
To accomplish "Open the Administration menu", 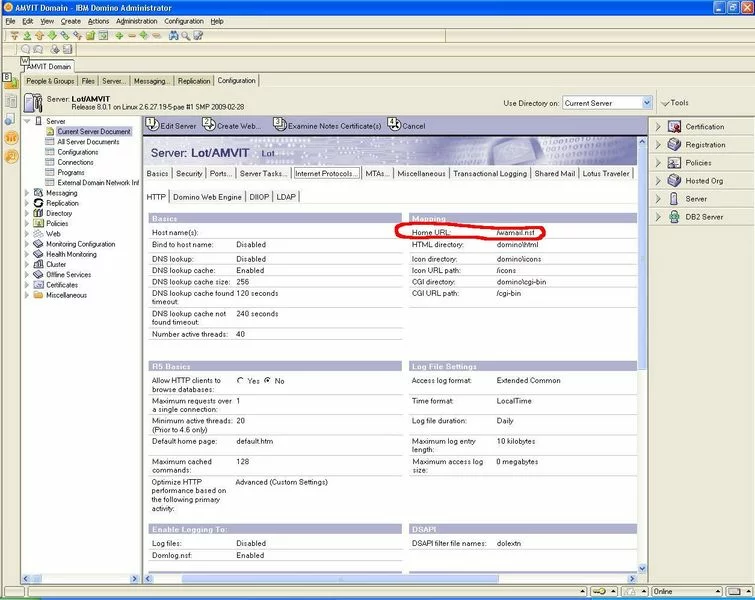I will pos(136,21).
